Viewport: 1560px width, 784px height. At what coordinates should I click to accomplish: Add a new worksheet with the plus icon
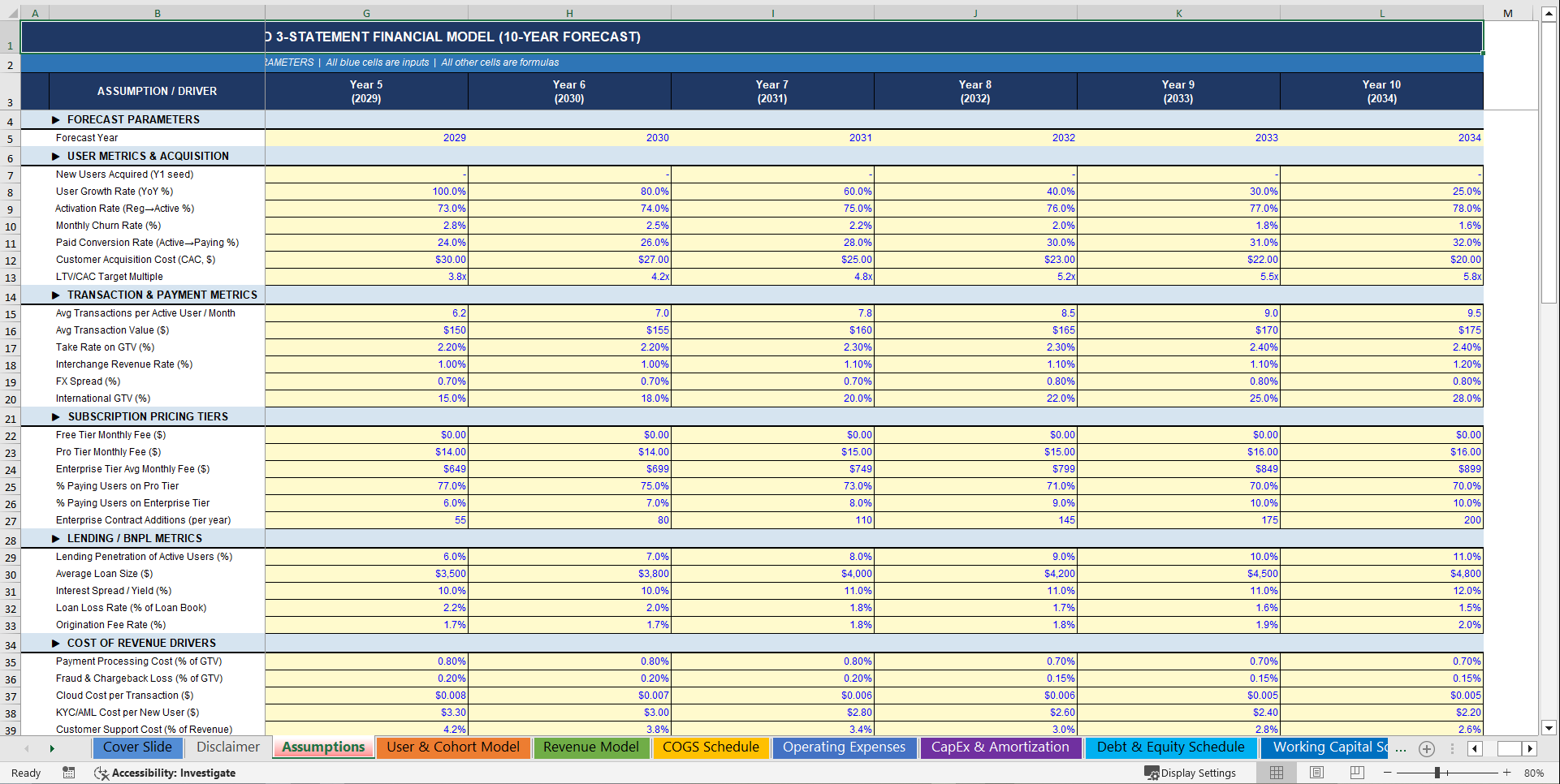click(x=1427, y=748)
